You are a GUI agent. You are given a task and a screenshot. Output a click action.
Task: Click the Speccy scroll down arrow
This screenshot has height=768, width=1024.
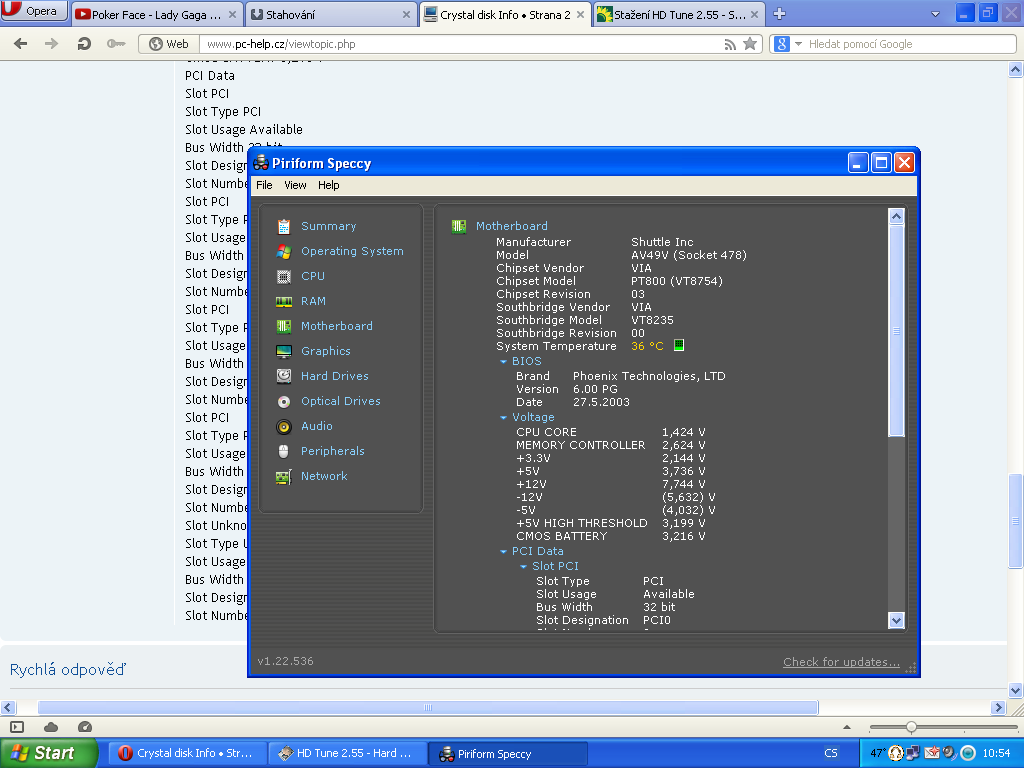[896, 620]
